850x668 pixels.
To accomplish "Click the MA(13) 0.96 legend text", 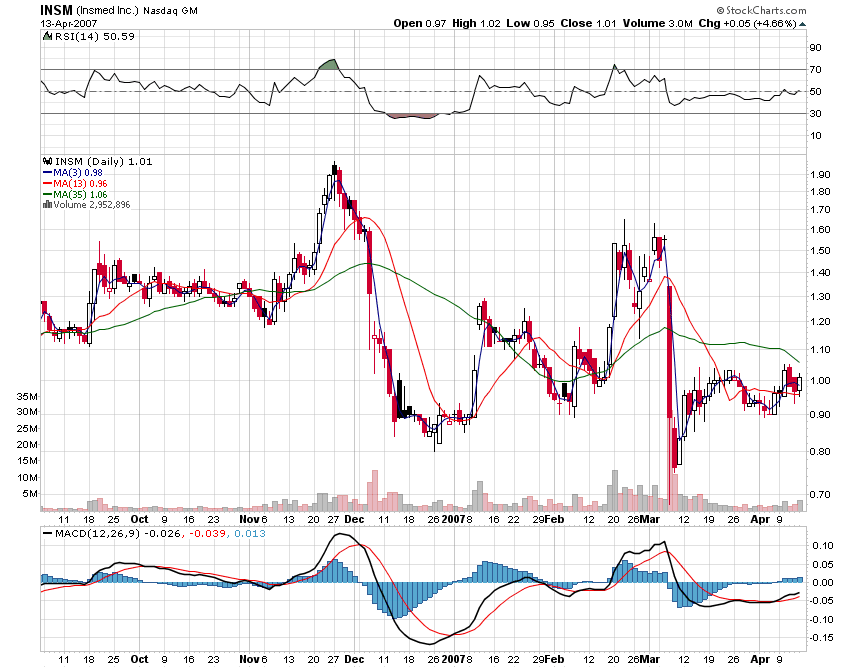I will coord(80,184).
